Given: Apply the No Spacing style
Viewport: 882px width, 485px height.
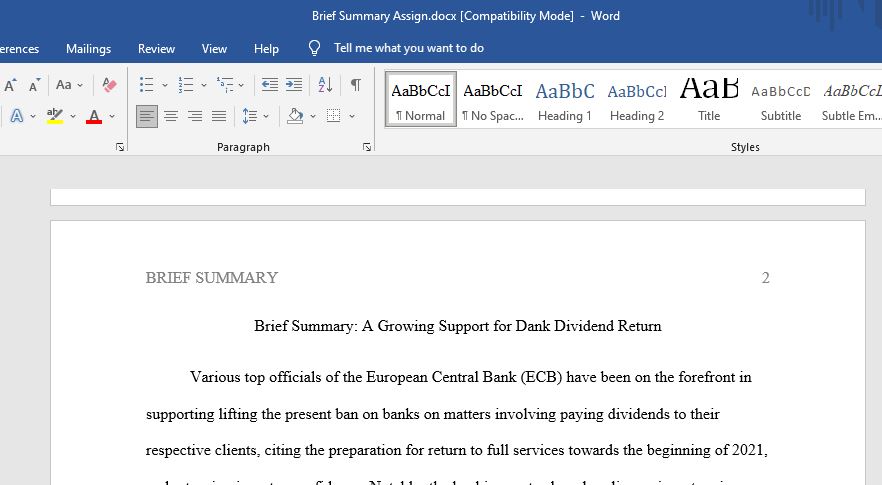Looking at the screenshot, I should [493, 99].
